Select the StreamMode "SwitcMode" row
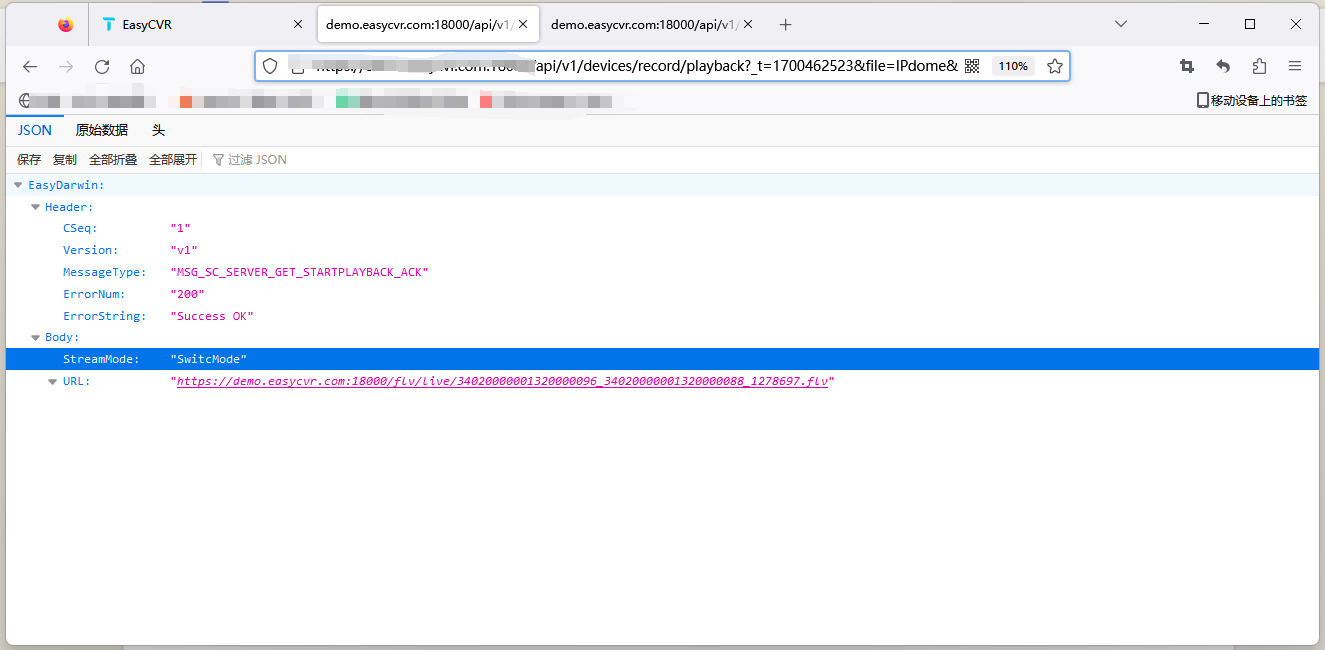The width and height of the screenshot is (1325, 650). [x=662, y=359]
